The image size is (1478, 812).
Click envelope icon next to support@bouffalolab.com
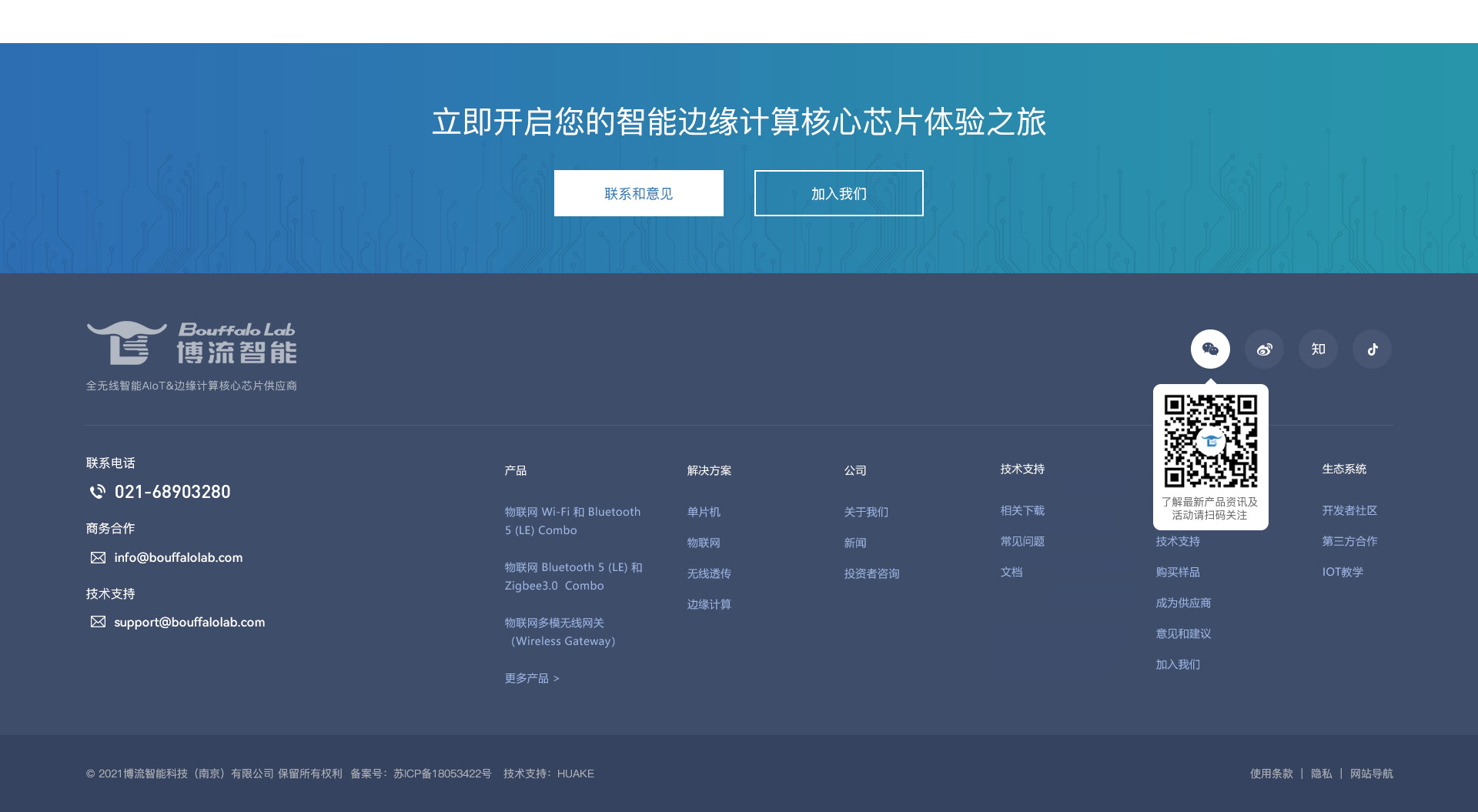98,622
